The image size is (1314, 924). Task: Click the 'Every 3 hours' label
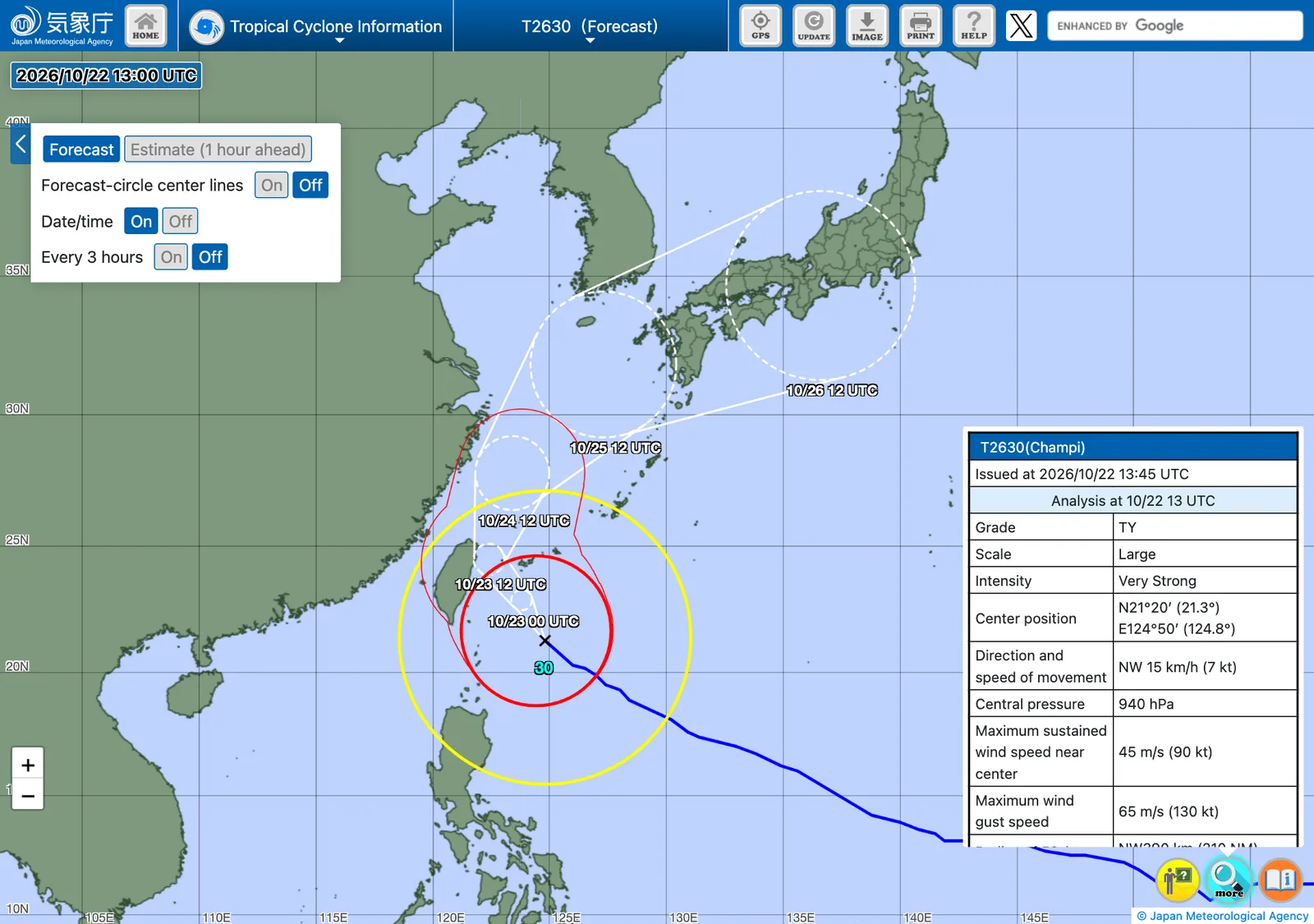pos(92,257)
